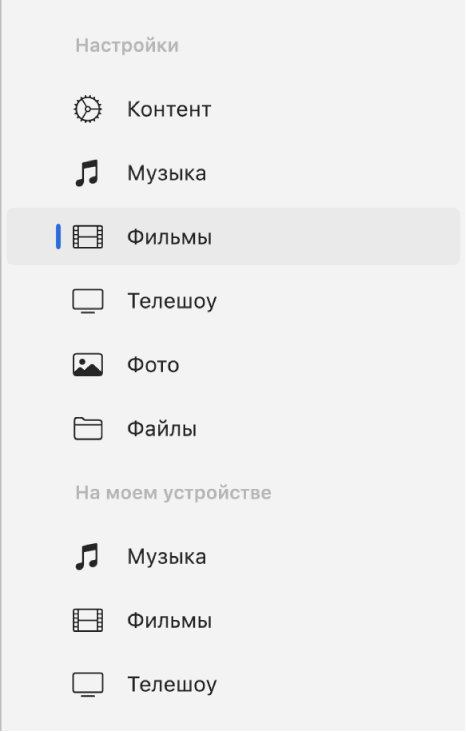The height and width of the screenshot is (732, 466).
Task: Click TV icon under На моем устройстве
Action: [x=88, y=684]
